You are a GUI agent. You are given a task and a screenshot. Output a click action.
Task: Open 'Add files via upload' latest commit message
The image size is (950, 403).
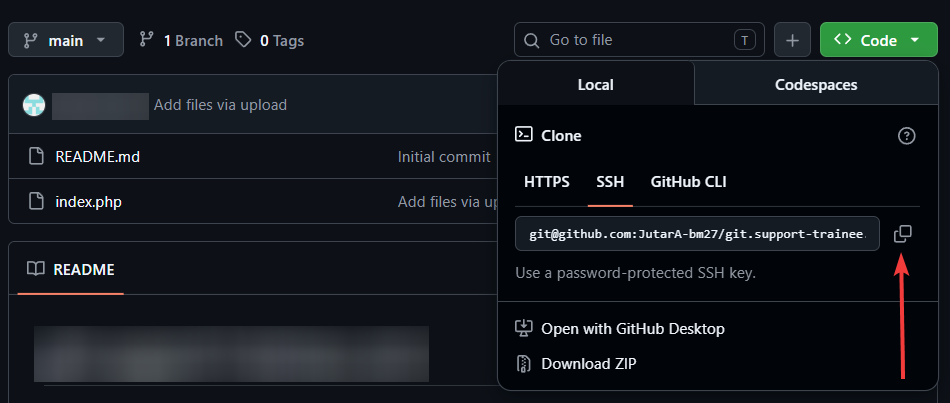pos(220,105)
